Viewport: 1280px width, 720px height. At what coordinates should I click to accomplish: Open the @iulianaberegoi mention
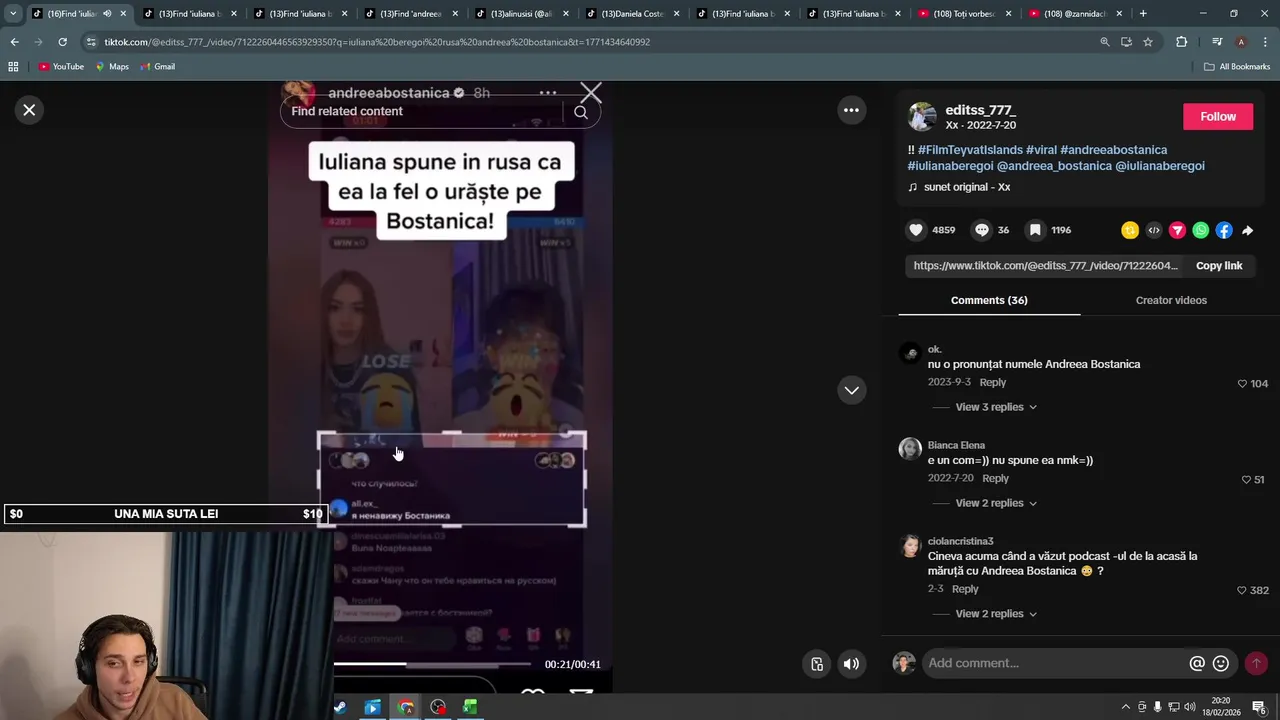pyautogui.click(x=1160, y=166)
